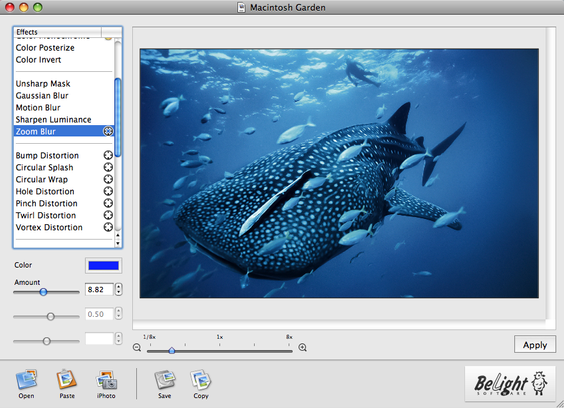The width and height of the screenshot is (564, 408).
Task: Click the center-point icon beside Circular Splash
Action: pos(108,167)
